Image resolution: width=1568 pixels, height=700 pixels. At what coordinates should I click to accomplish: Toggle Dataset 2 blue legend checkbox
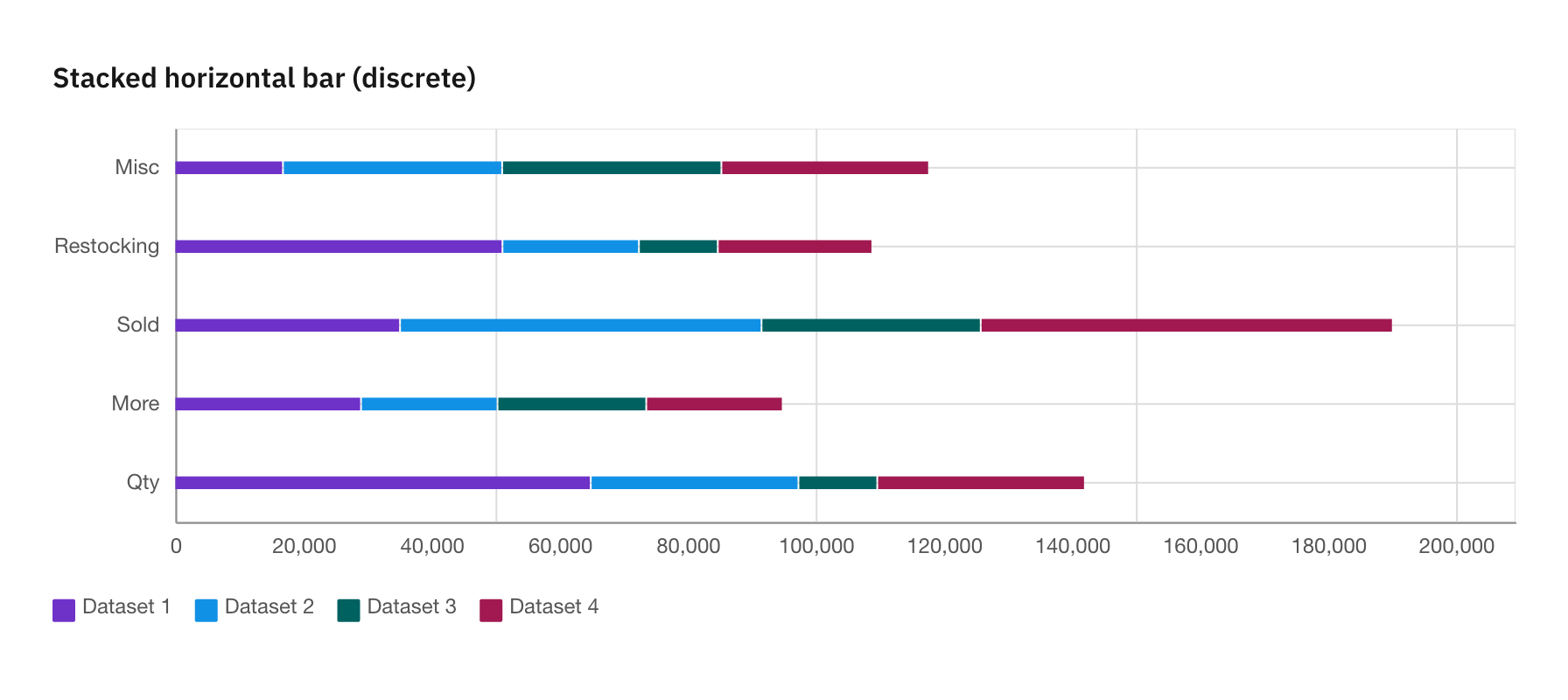tap(206, 610)
